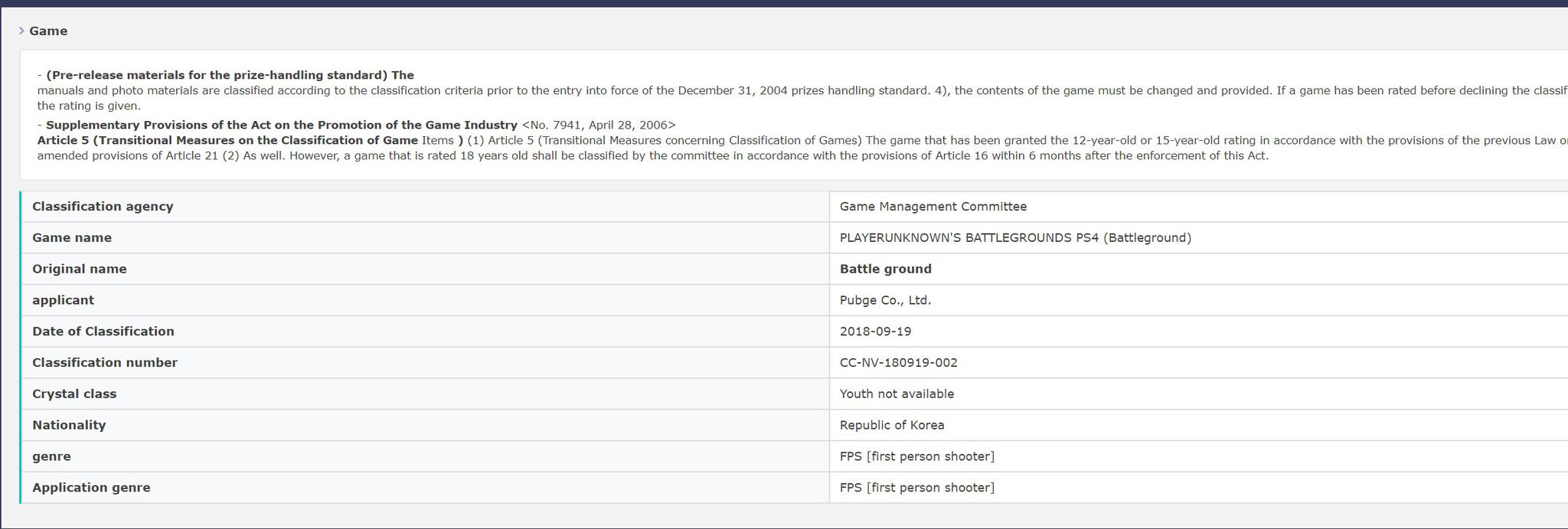
Task: Click the FPS value in the genre row
Action: point(916,457)
